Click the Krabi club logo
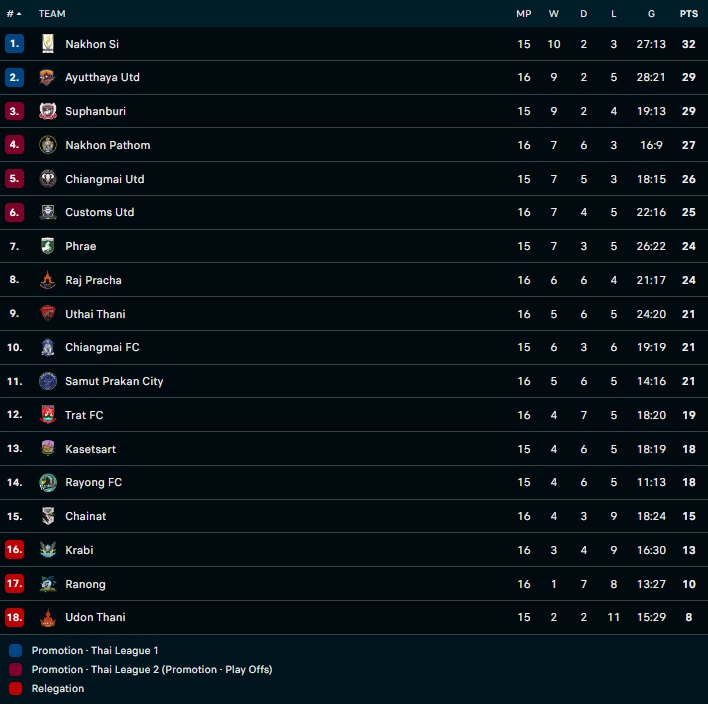 pos(48,550)
